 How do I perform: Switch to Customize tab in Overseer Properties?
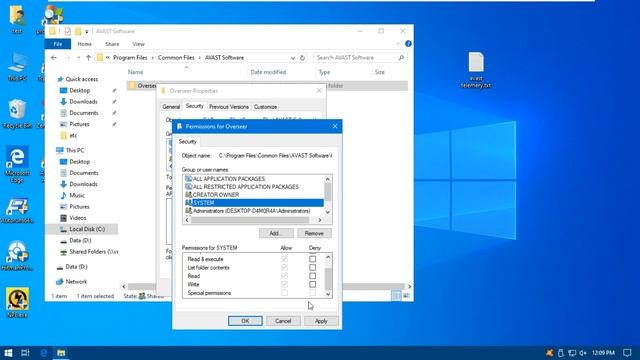click(265, 107)
